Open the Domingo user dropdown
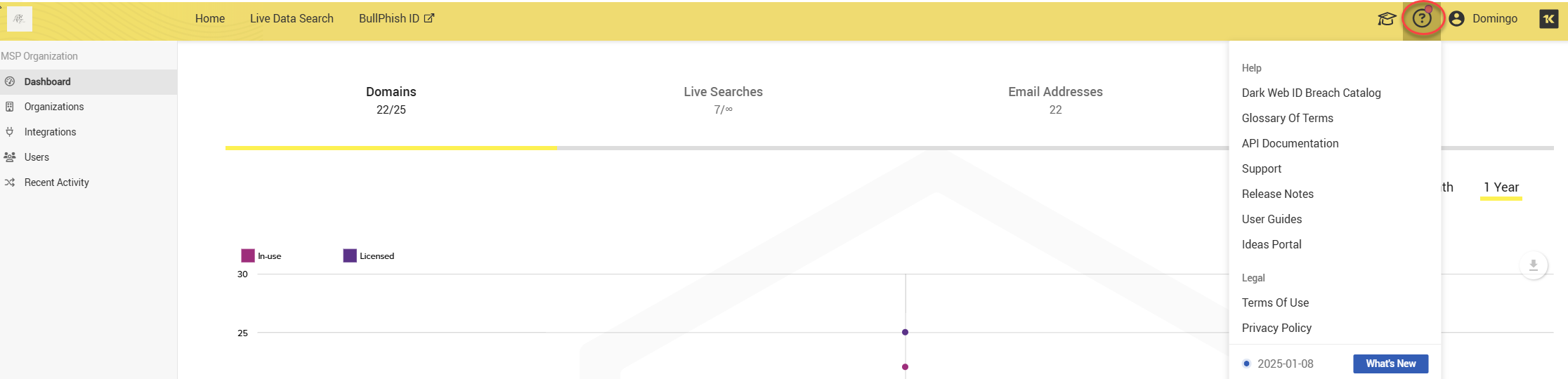 pyautogui.click(x=1494, y=19)
